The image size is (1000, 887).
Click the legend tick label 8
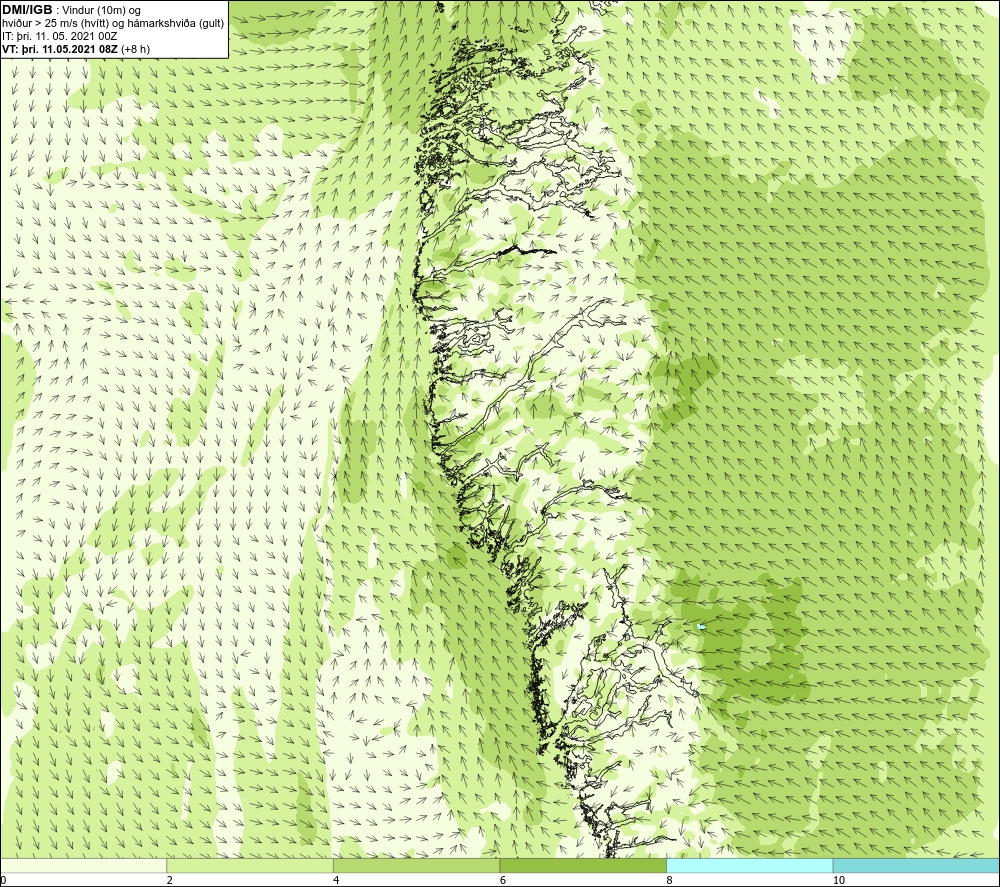coord(670,880)
